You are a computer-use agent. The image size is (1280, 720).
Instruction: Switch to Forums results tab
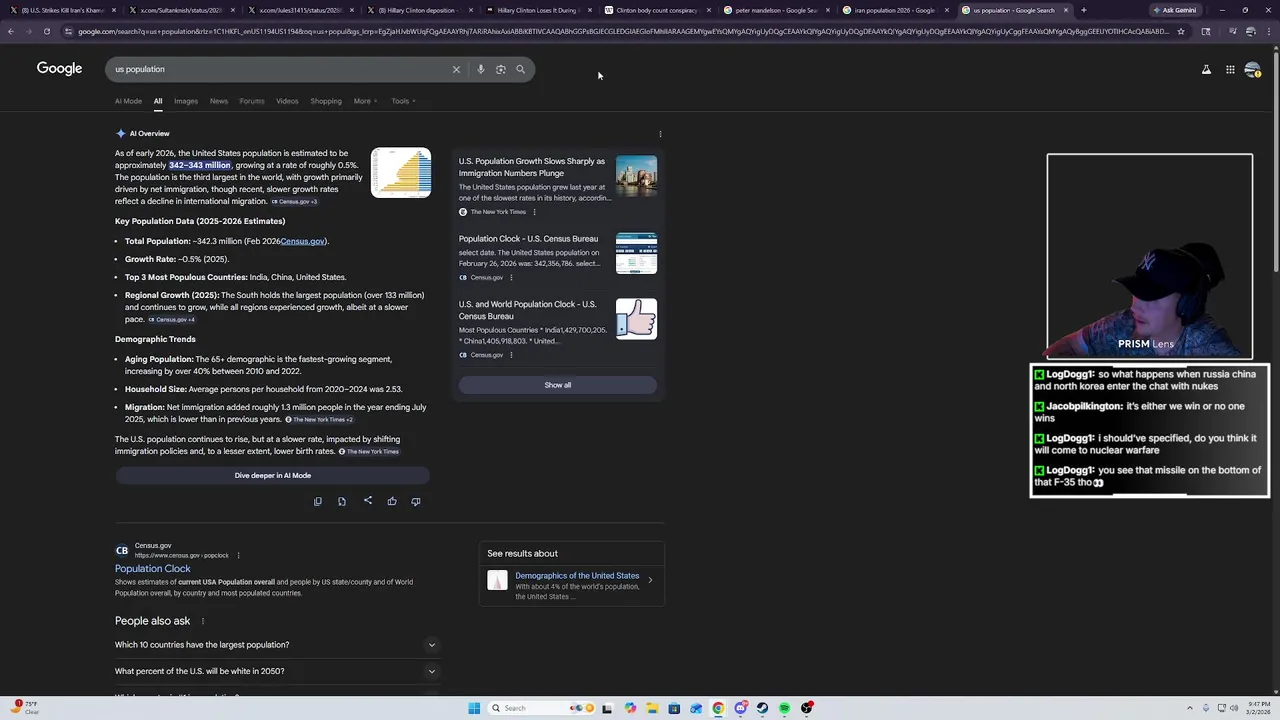[252, 101]
